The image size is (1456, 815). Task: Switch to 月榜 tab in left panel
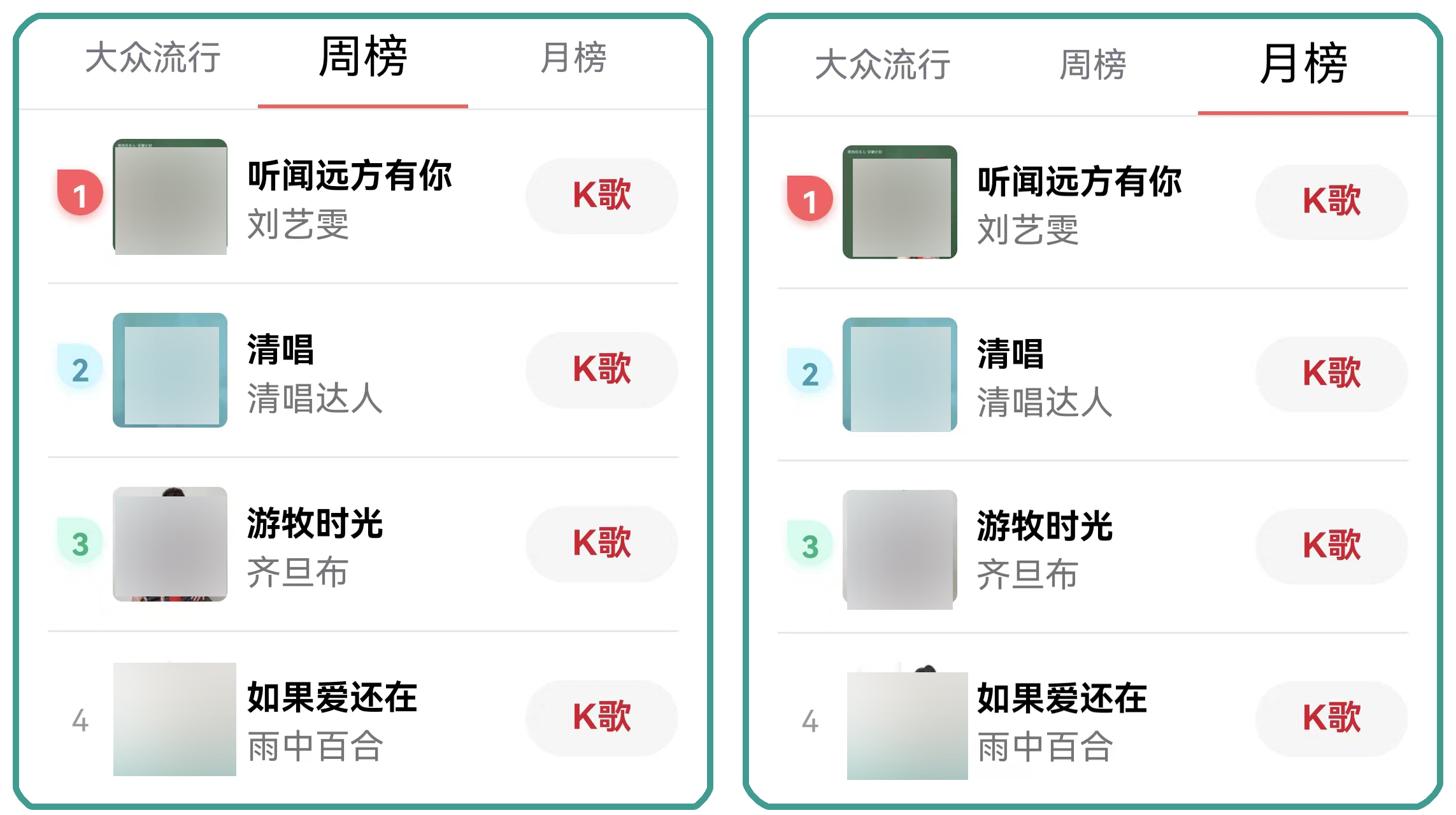pyautogui.click(x=573, y=57)
